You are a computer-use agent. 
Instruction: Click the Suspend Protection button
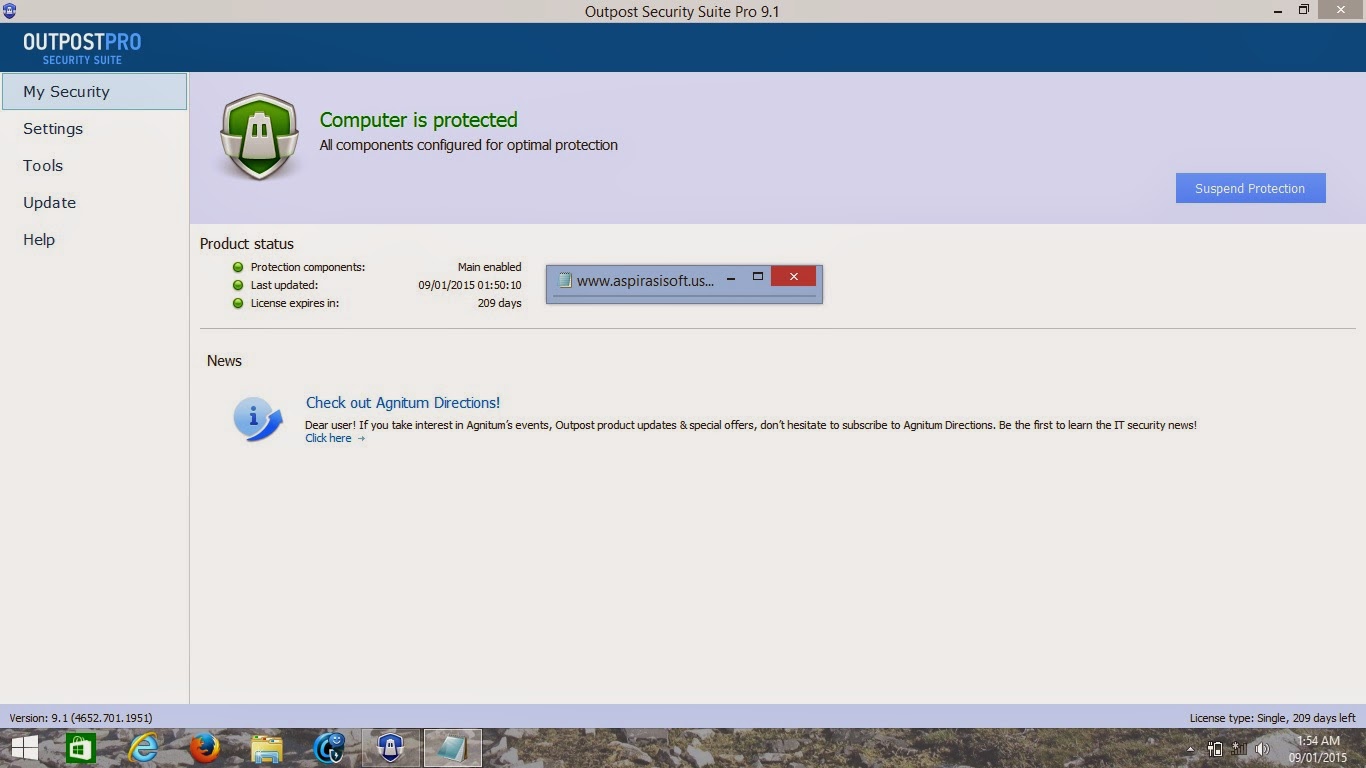[x=1250, y=188]
